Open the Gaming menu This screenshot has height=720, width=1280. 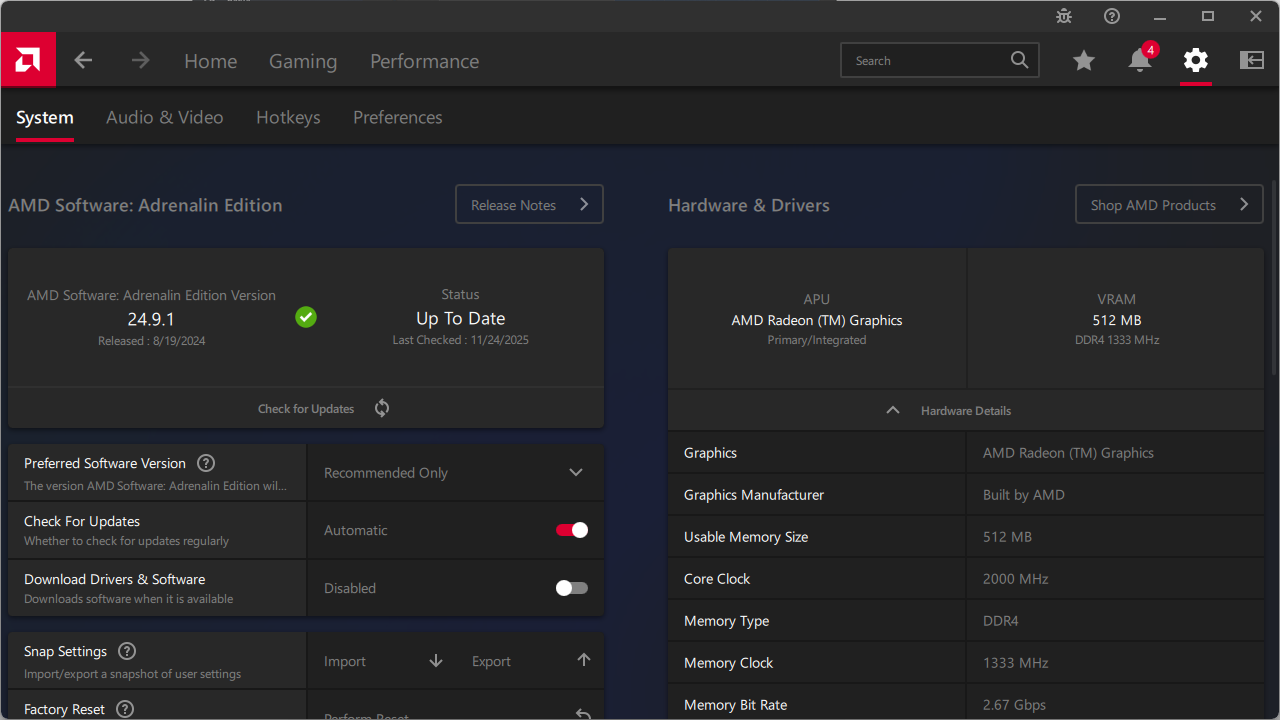(x=303, y=61)
